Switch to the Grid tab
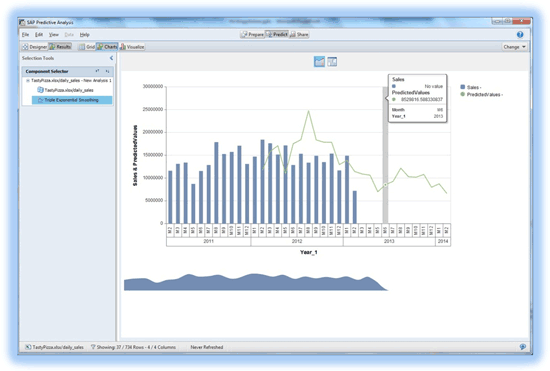This screenshot has width=550, height=371. (x=87, y=47)
